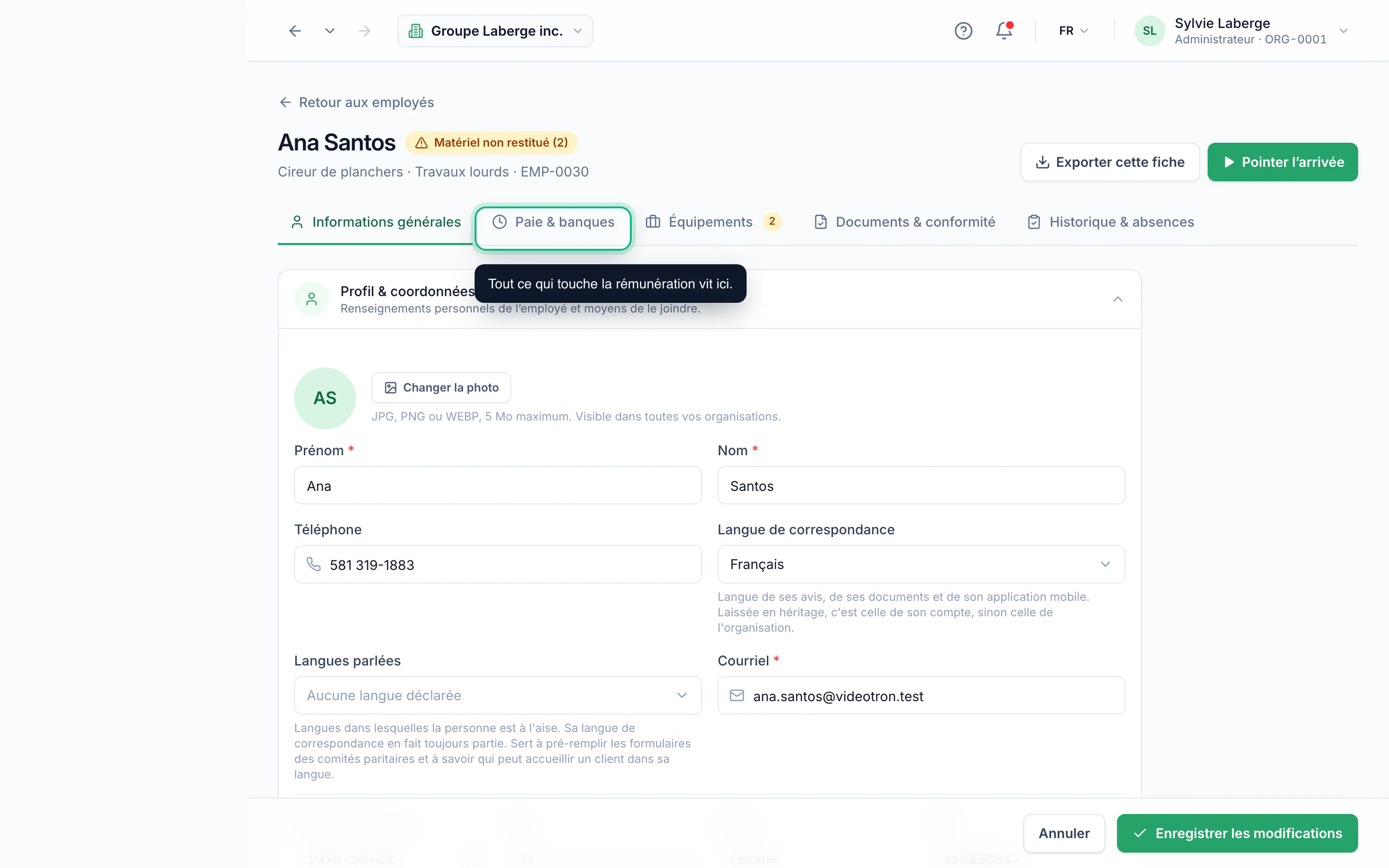Click Exporter cette fiche button
1389x868 pixels.
[1109, 162]
